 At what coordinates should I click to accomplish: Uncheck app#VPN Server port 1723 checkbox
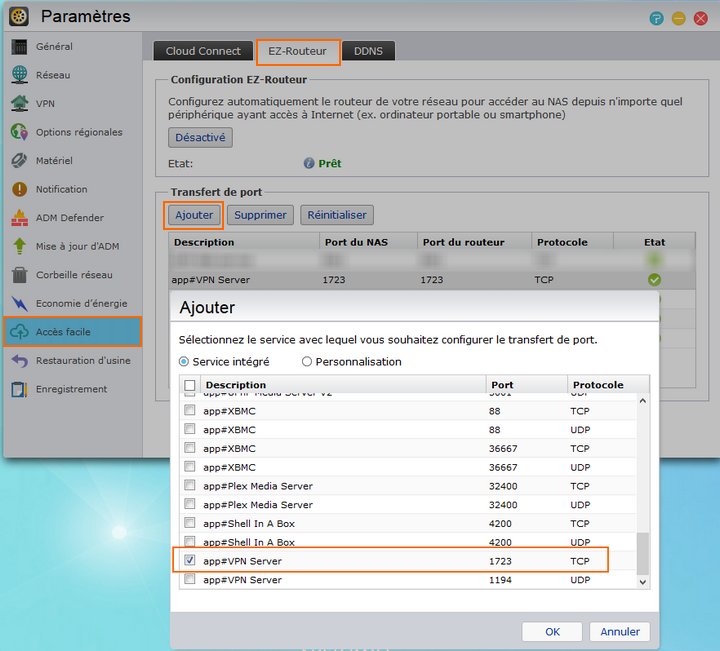(190, 561)
